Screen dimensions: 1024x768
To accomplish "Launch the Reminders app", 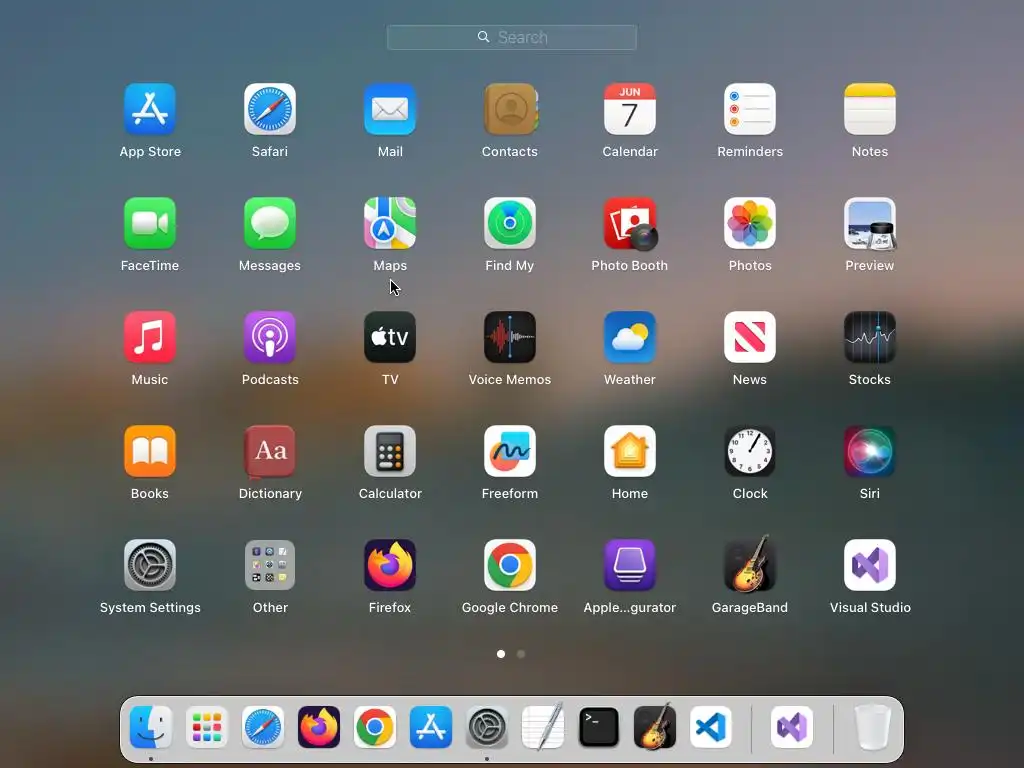I will point(750,109).
